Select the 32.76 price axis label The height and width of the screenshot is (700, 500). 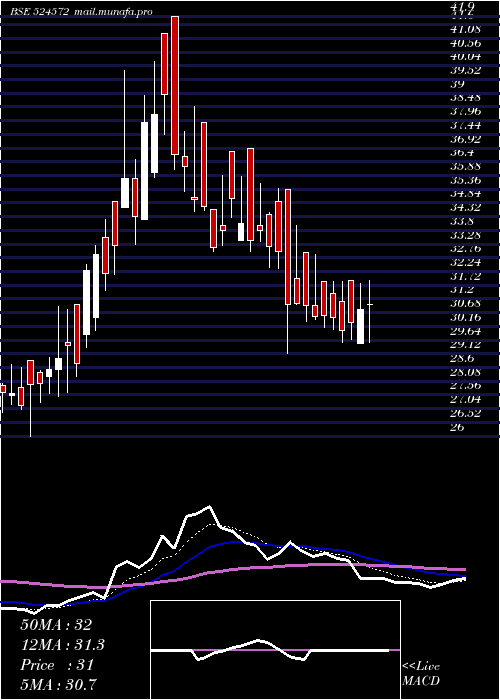point(465,249)
